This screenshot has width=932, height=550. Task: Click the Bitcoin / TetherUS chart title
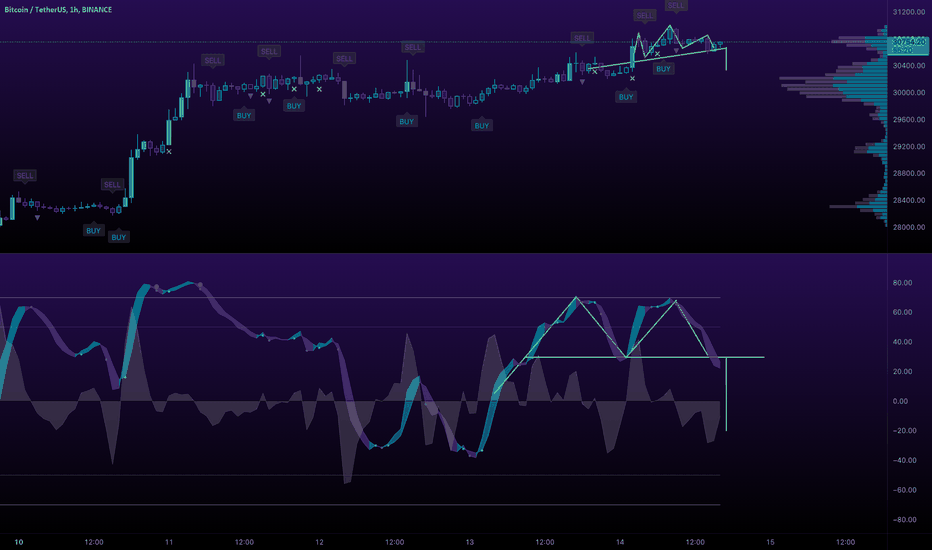click(58, 10)
